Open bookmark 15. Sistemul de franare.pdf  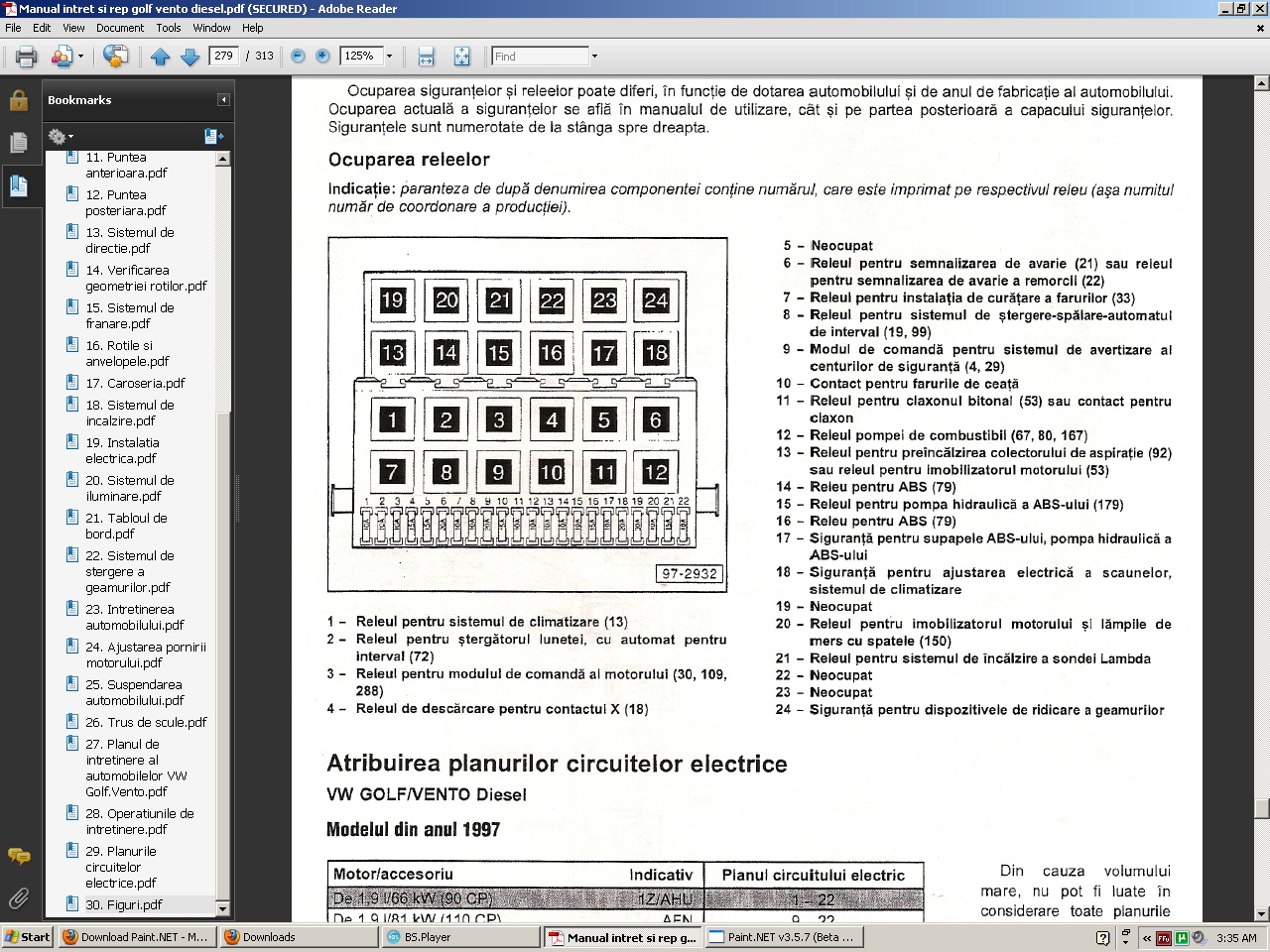point(129,315)
